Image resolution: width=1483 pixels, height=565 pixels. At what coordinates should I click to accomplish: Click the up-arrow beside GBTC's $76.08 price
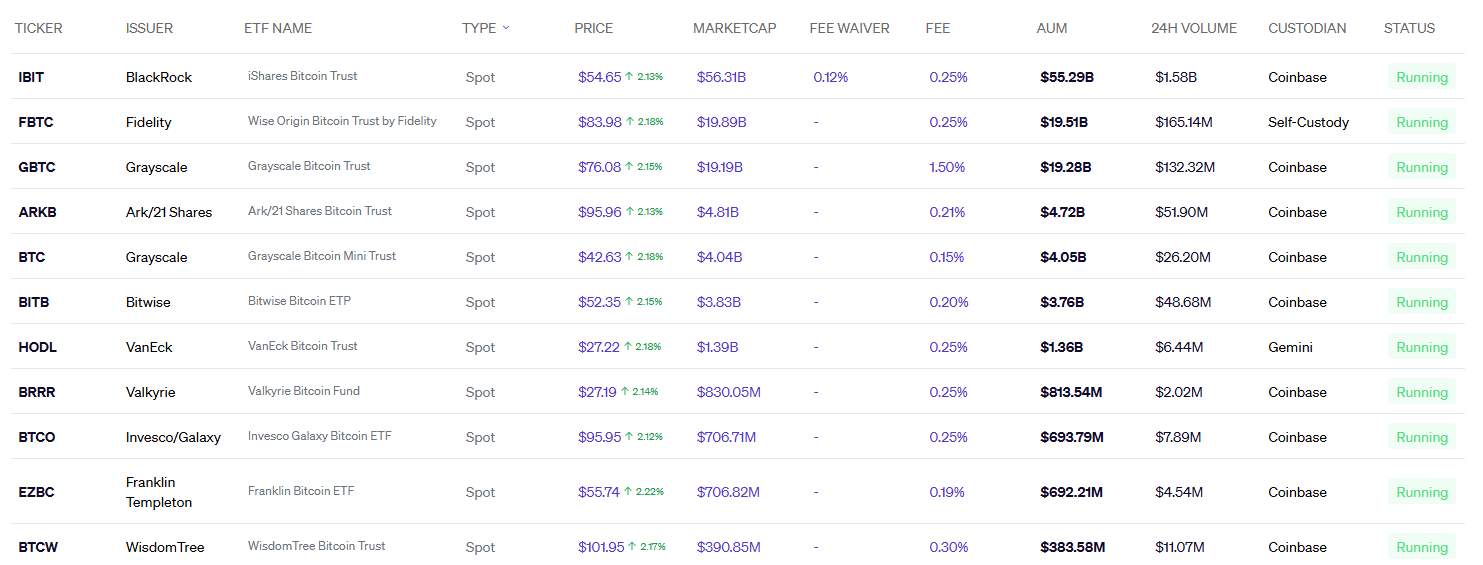[x=629, y=167]
